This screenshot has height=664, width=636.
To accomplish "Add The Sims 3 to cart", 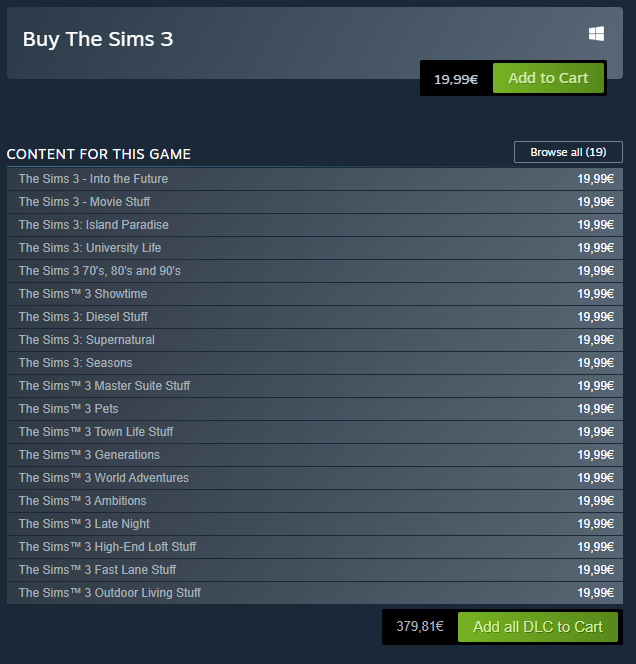I will point(548,78).
